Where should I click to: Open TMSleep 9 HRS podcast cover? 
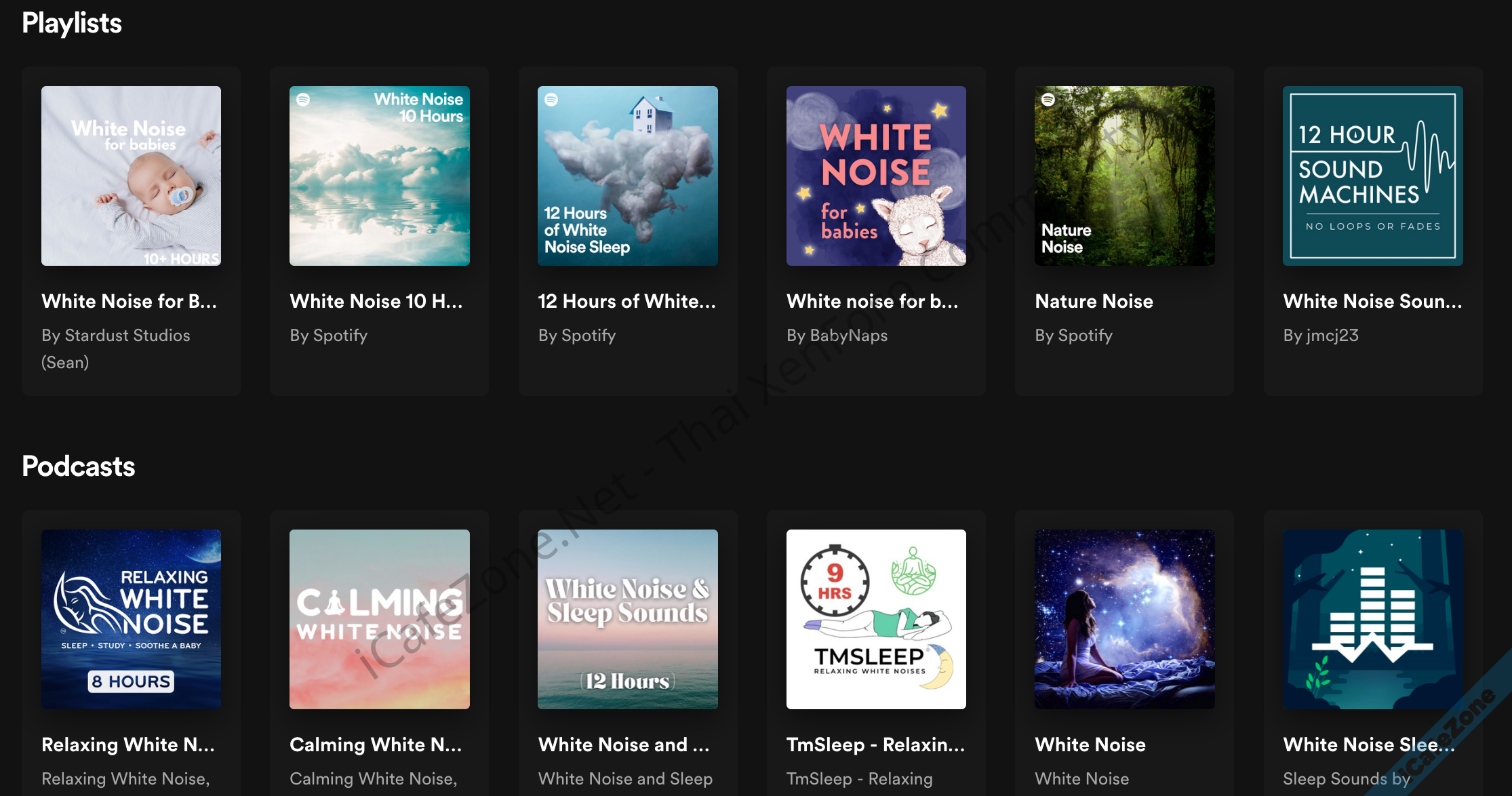876,619
